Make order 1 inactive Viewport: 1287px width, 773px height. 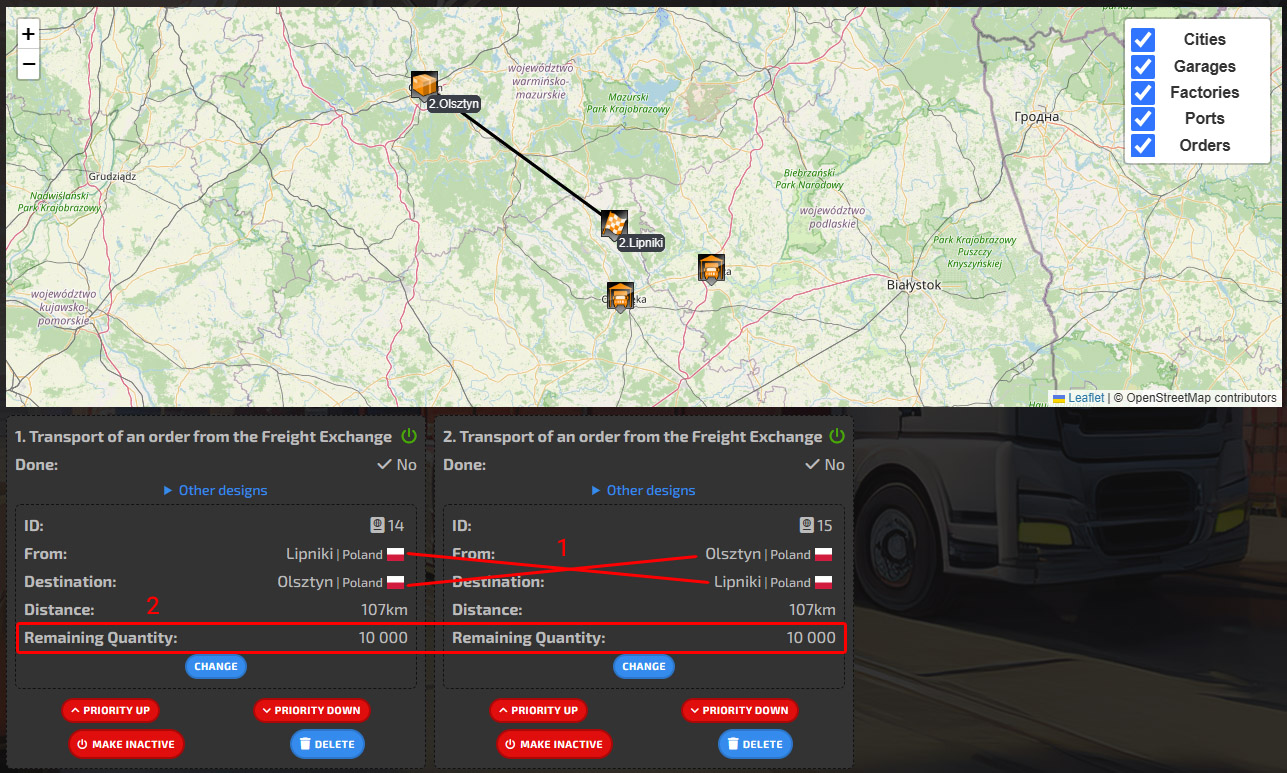tap(126, 744)
